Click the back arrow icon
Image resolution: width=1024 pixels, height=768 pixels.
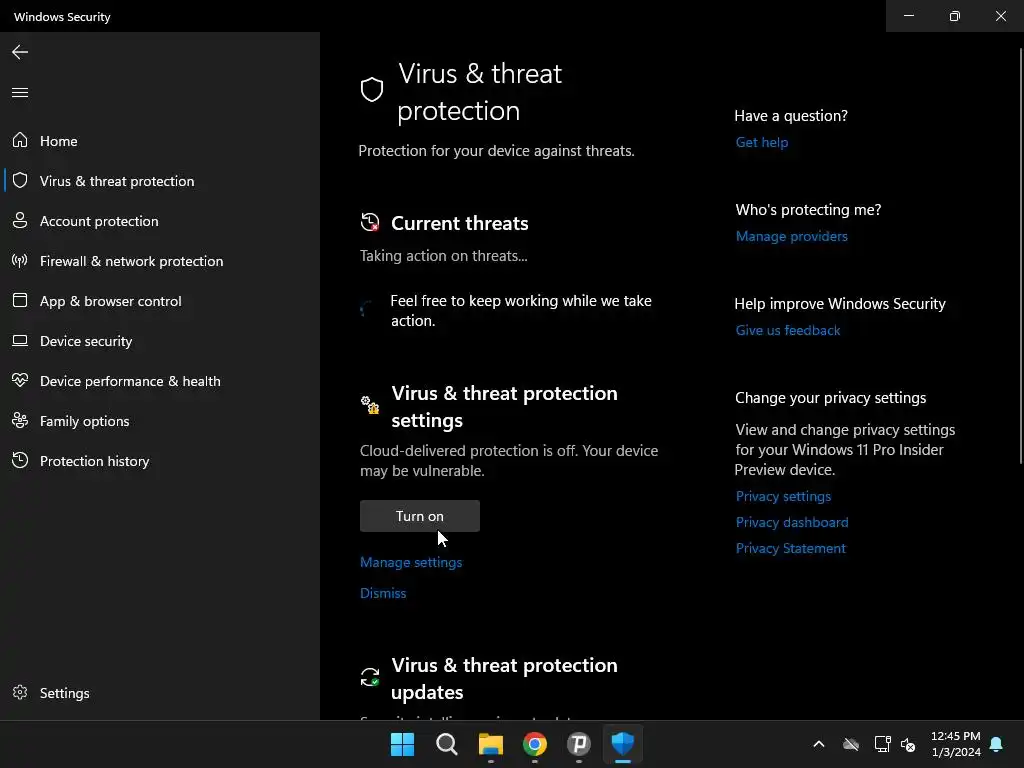20,52
